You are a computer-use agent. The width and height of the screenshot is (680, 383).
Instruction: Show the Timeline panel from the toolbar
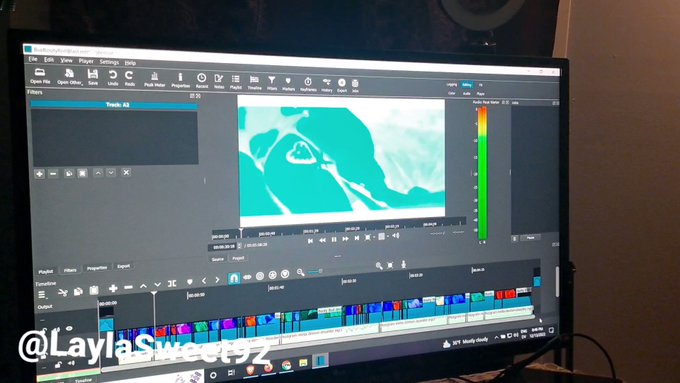point(255,82)
